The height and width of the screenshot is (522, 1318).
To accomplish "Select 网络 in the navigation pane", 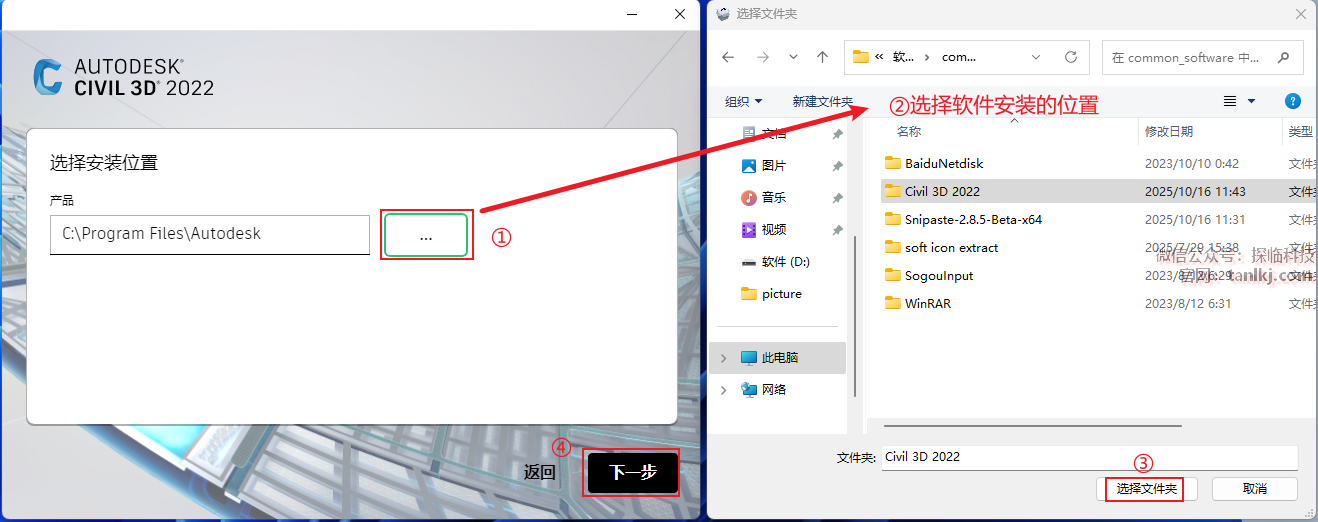I will [773, 389].
